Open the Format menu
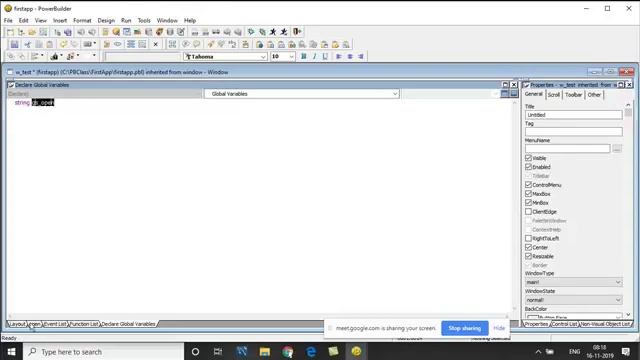The height and width of the screenshot is (360, 640). (82, 20)
